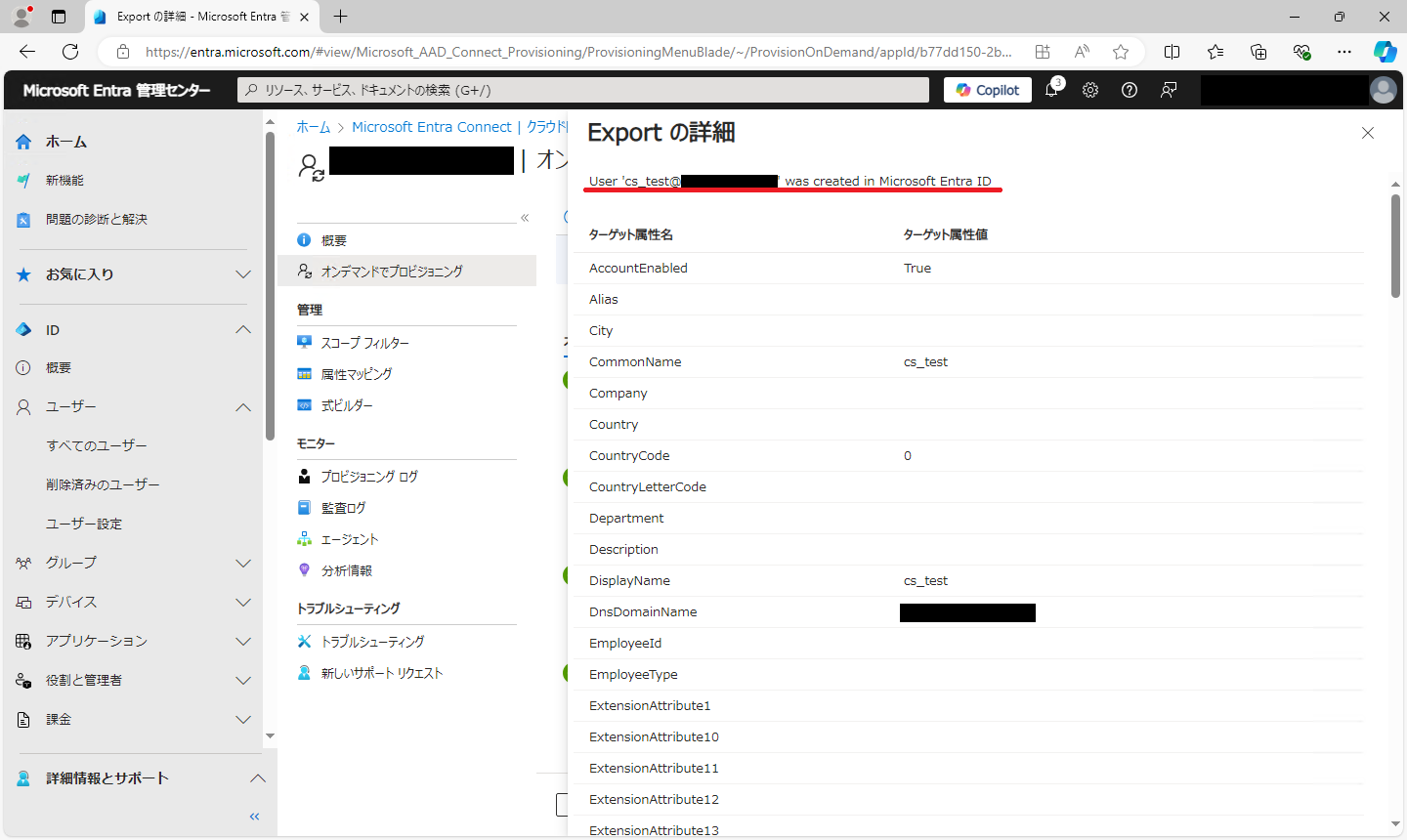Click the ID diamond icon in sidebar

click(x=23, y=330)
